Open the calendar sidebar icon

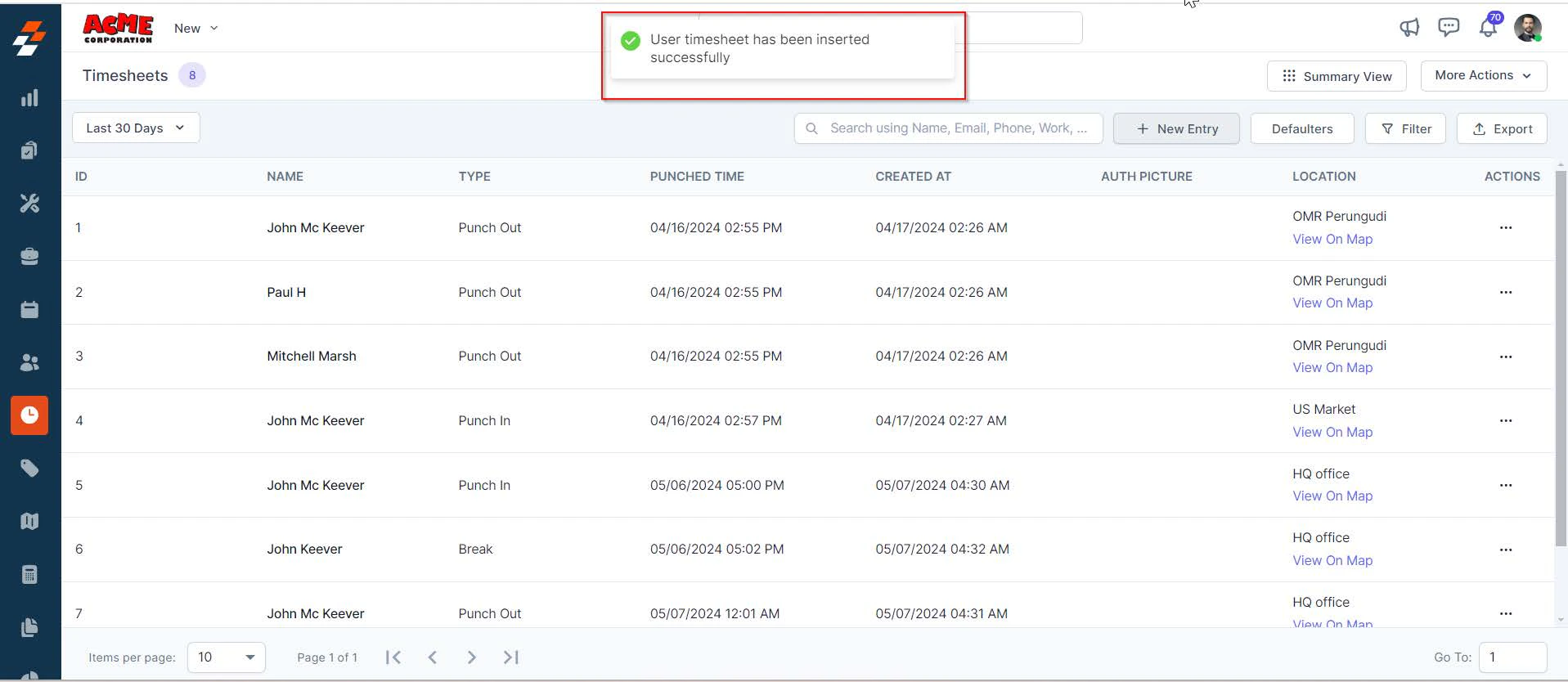pyautogui.click(x=29, y=310)
